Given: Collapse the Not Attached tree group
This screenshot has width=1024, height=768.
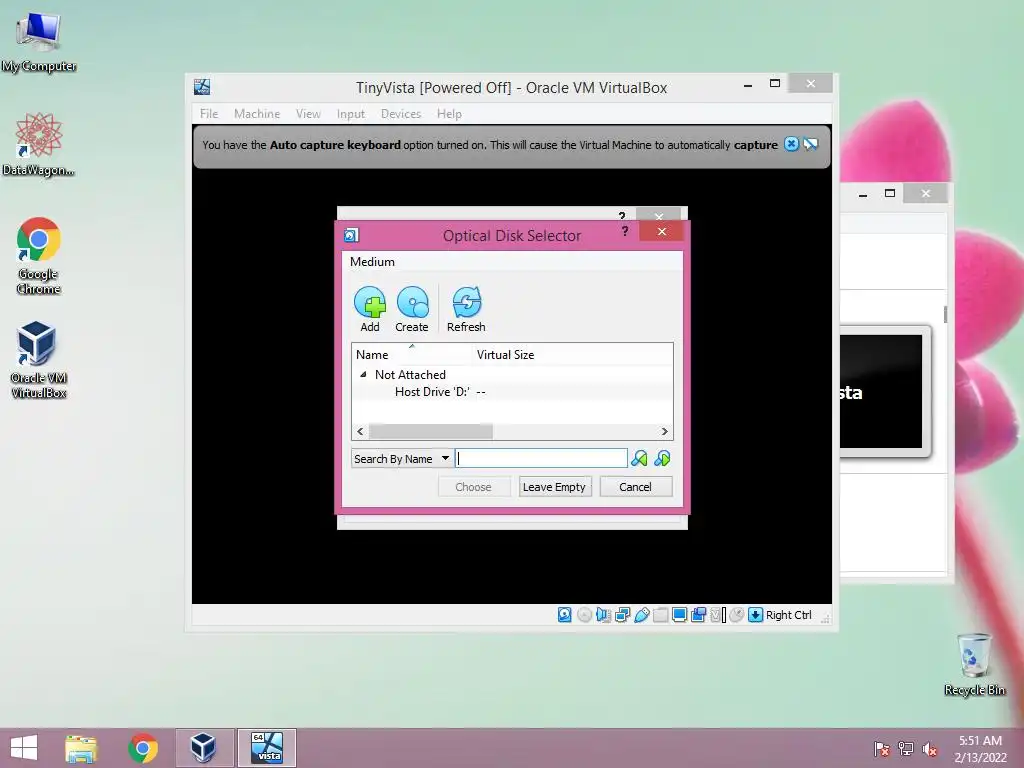Looking at the screenshot, I should [x=363, y=374].
